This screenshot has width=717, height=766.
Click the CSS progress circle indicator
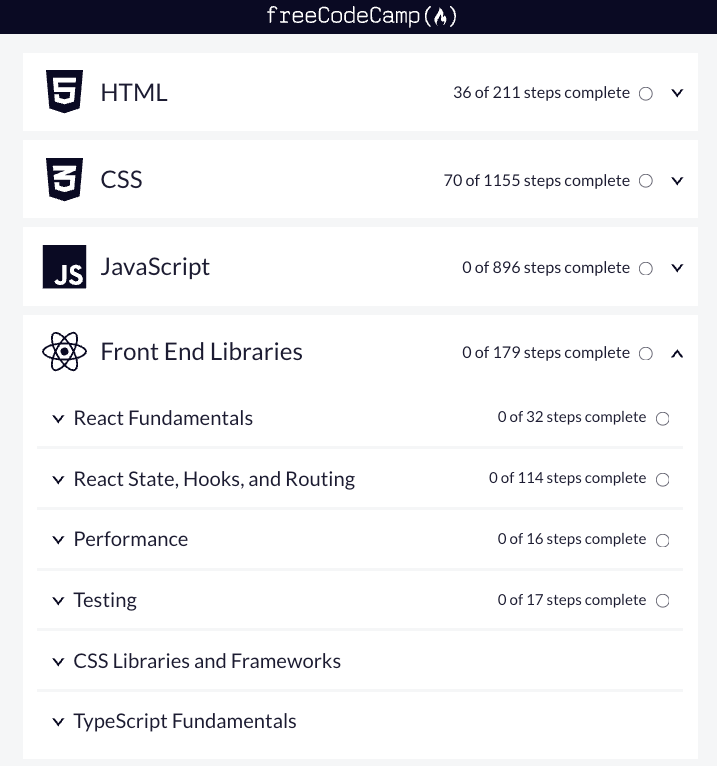point(646,181)
